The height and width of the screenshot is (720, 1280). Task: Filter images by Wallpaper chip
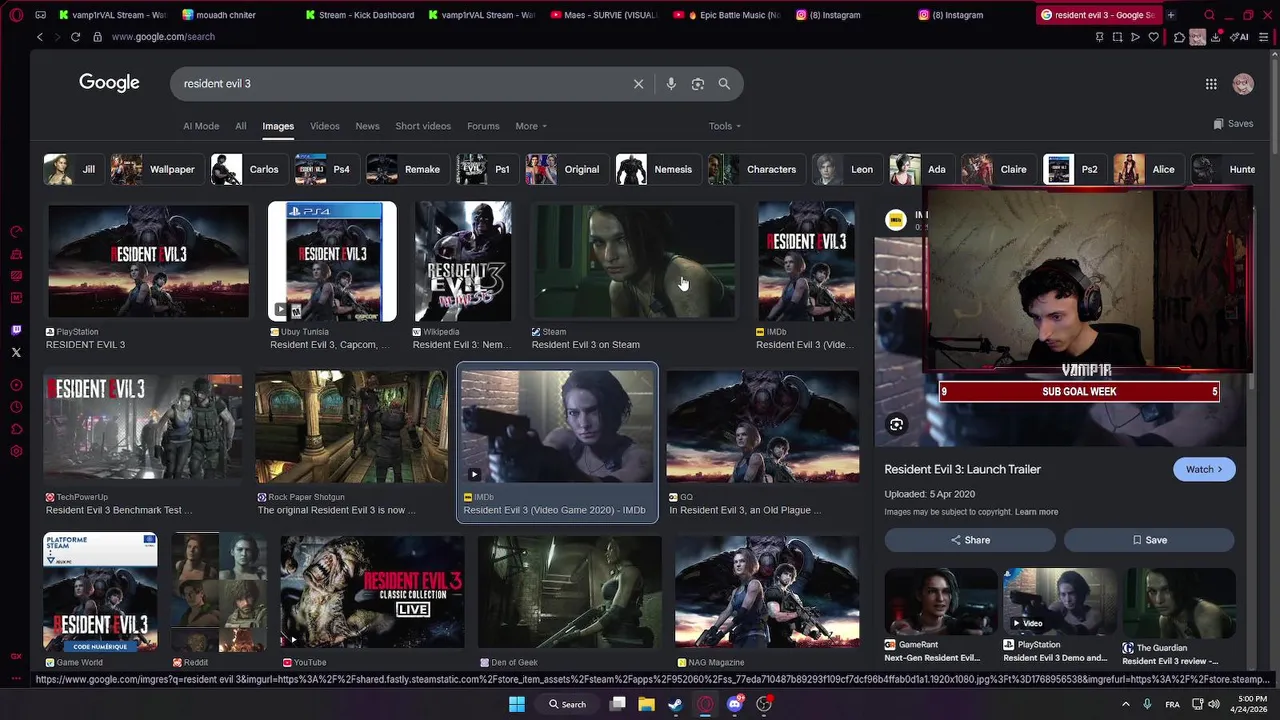tap(155, 169)
